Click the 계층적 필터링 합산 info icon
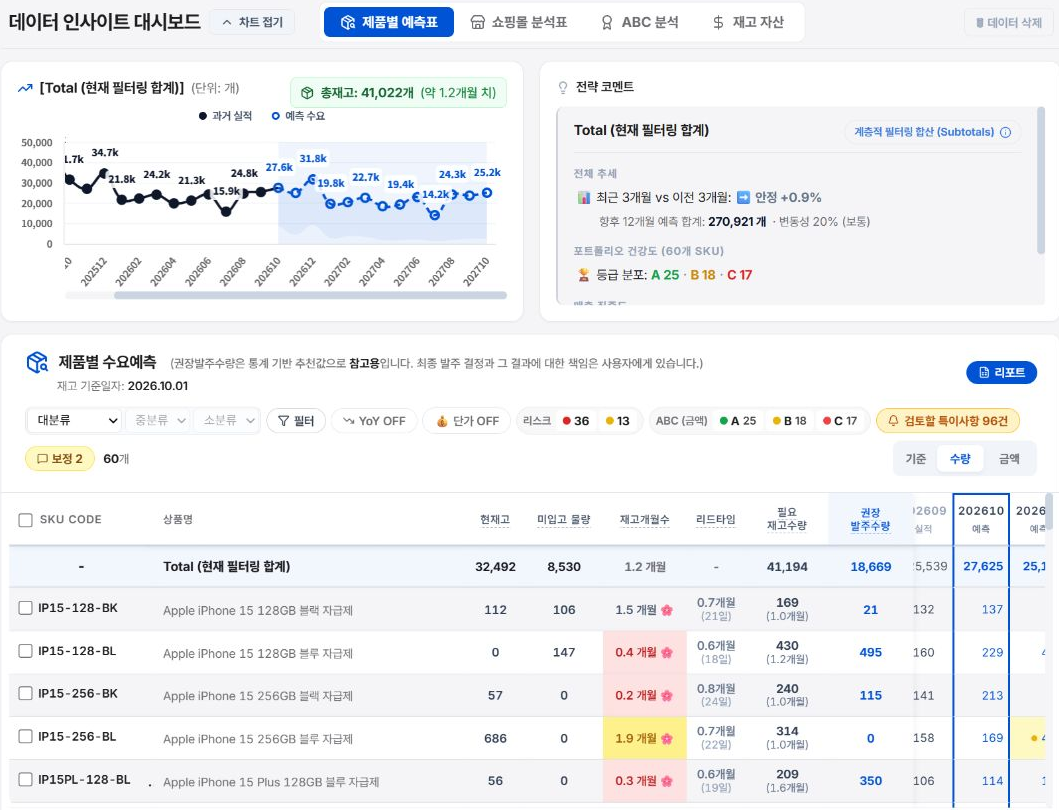This screenshot has height=810, width=1059. (x=1005, y=132)
